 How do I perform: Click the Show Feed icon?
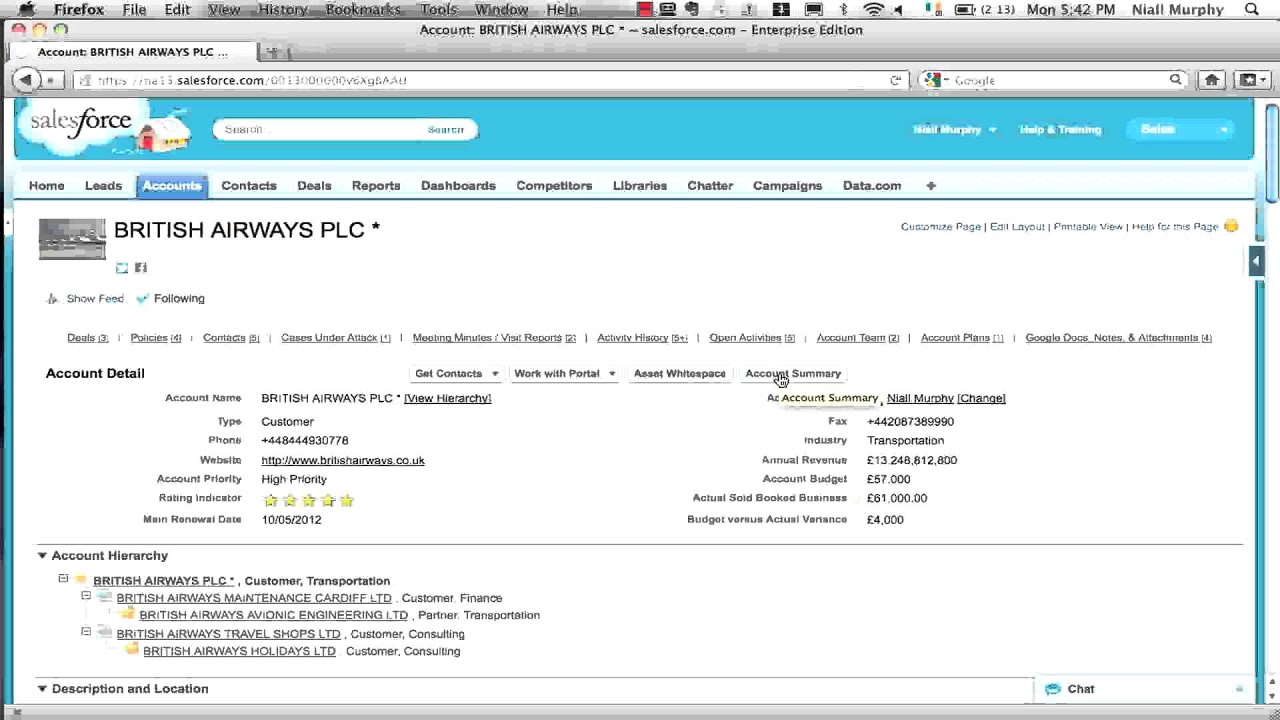pos(53,298)
